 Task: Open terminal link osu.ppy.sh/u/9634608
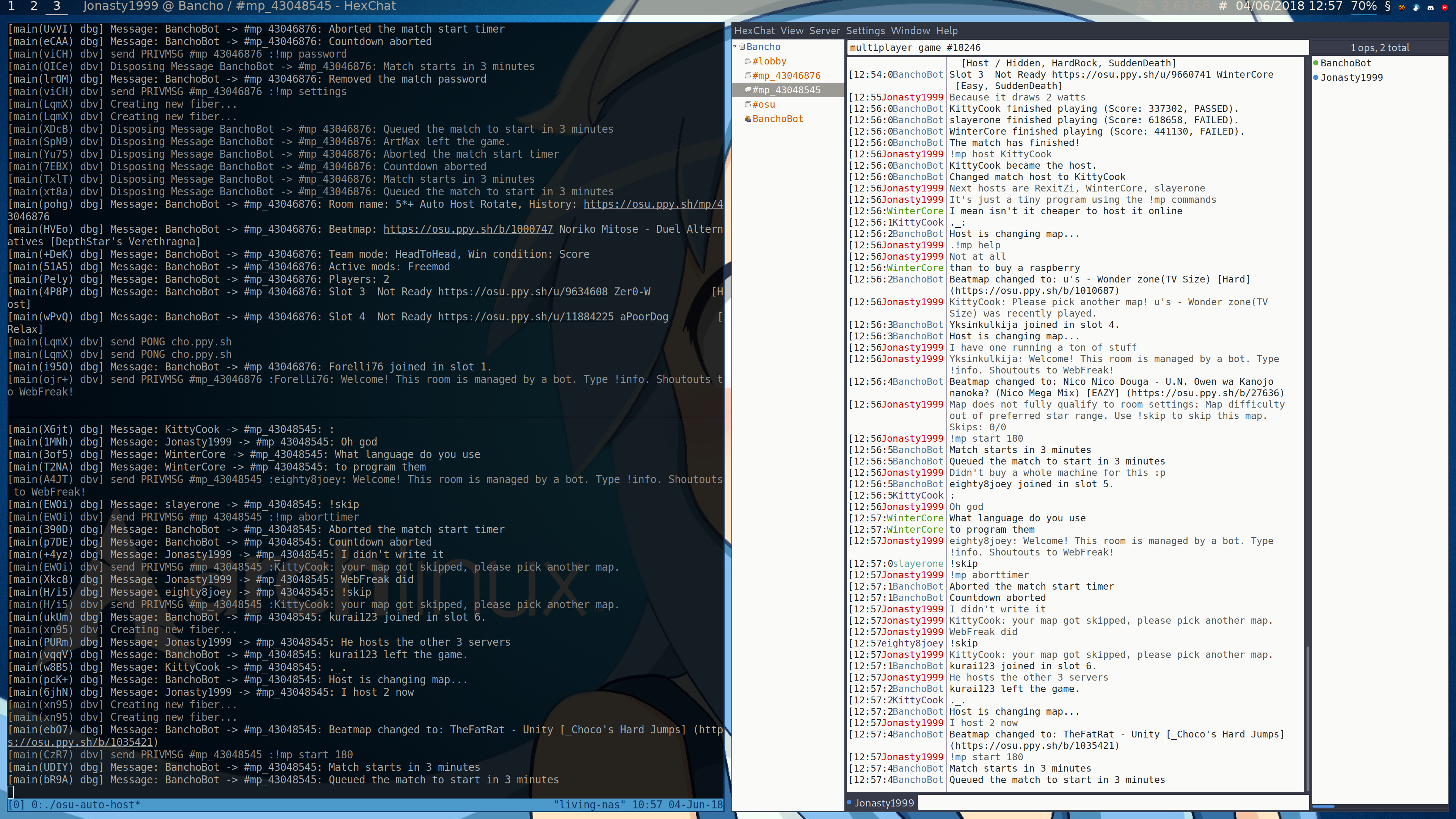click(523, 292)
